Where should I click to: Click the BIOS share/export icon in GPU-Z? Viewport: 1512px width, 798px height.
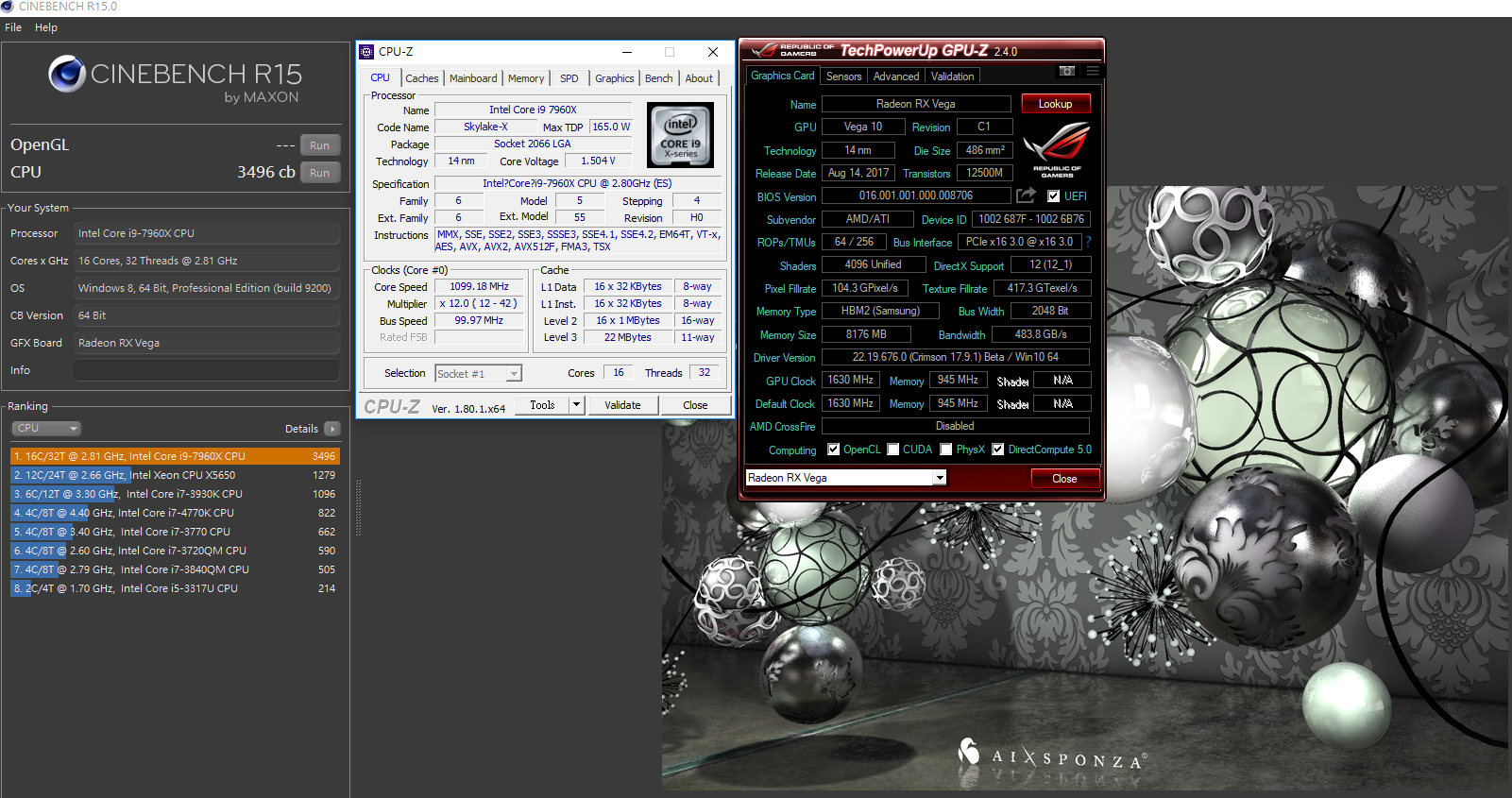(x=1027, y=195)
